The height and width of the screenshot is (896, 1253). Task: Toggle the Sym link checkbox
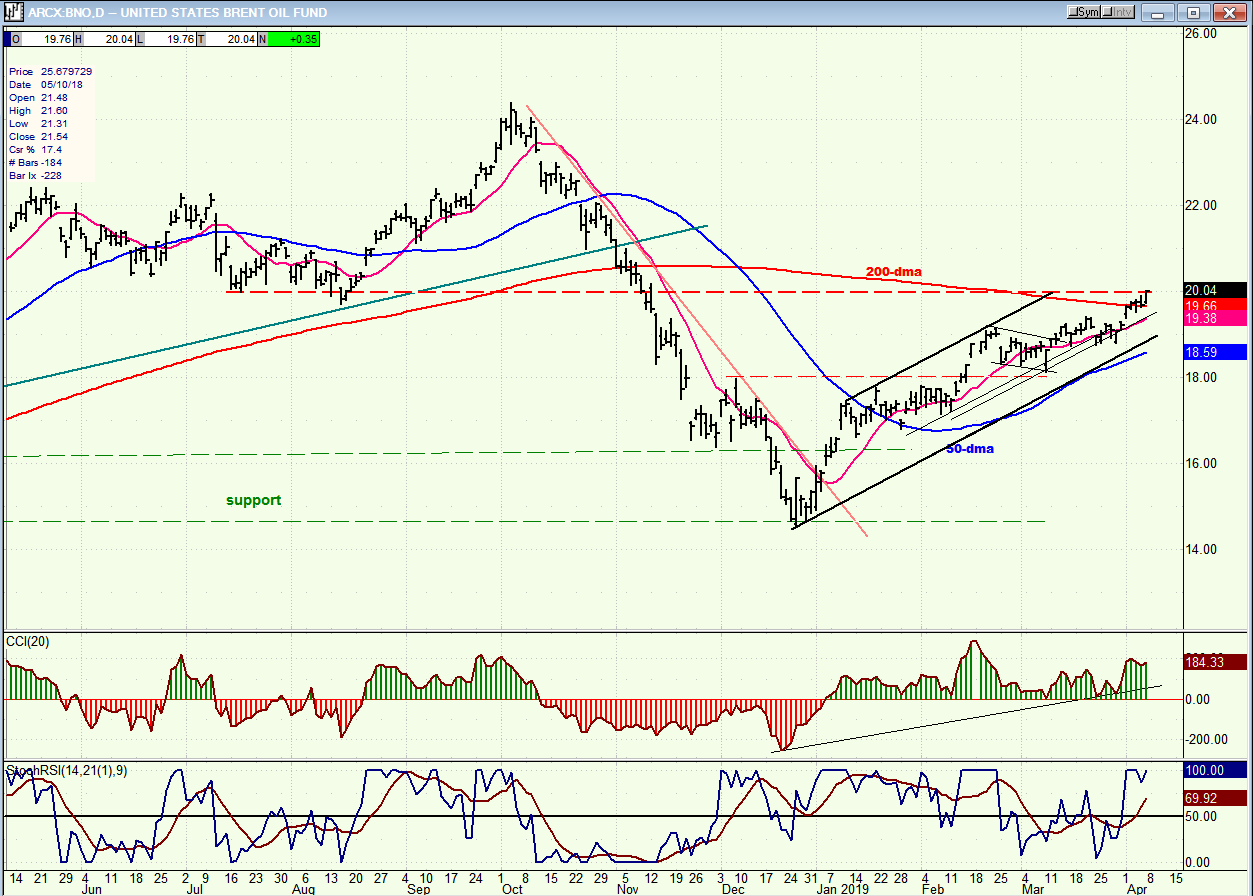[1084, 12]
